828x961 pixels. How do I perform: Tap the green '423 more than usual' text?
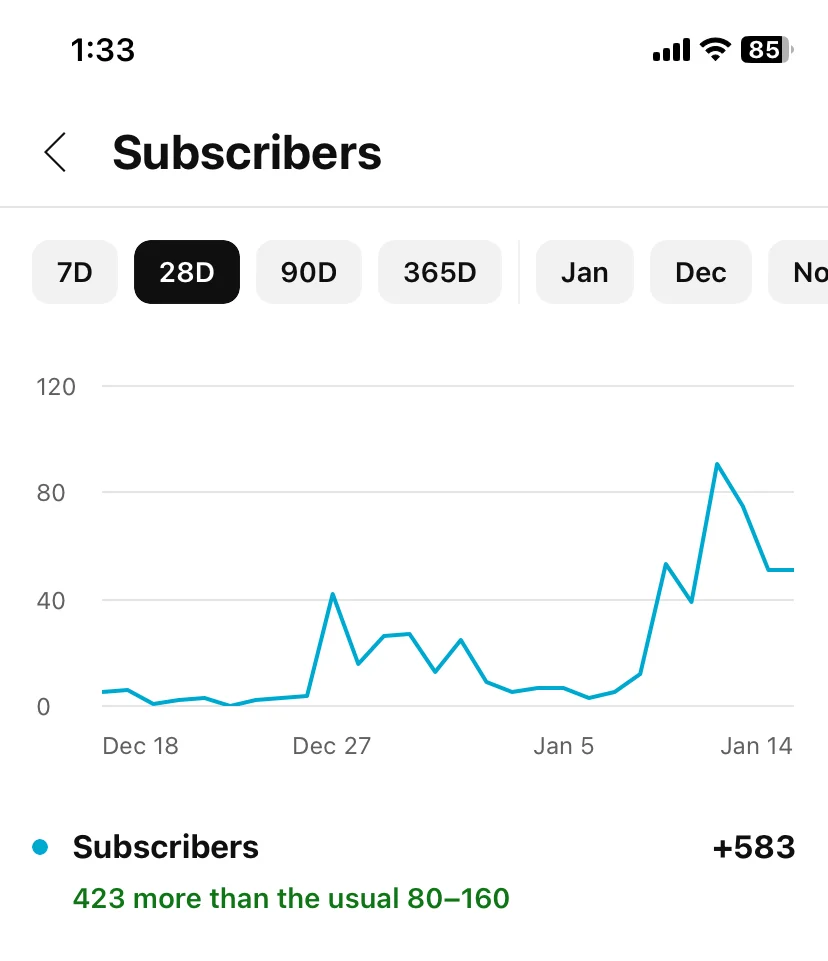point(291,898)
